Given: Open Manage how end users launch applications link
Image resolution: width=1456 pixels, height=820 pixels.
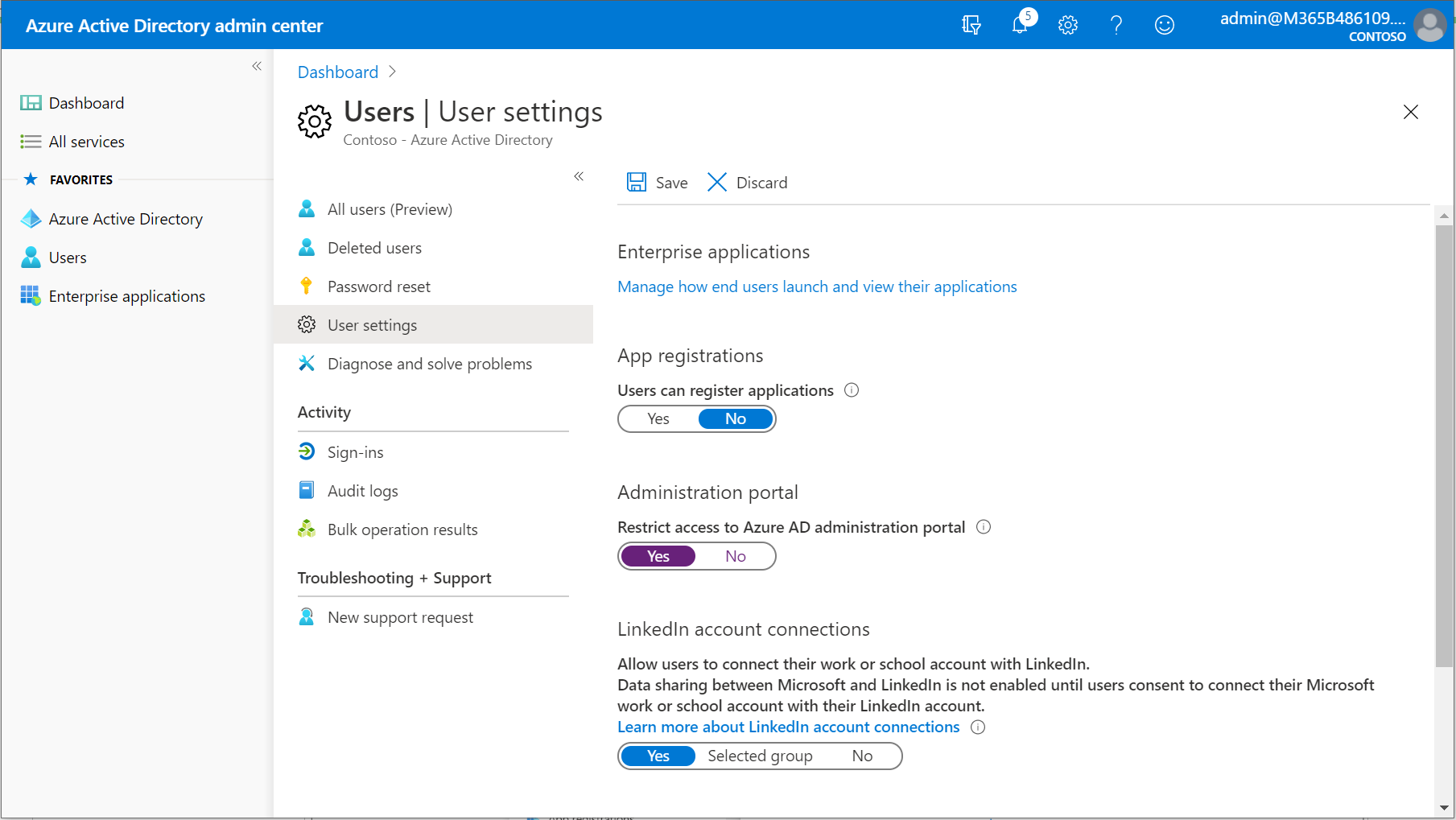Looking at the screenshot, I should (x=817, y=286).
